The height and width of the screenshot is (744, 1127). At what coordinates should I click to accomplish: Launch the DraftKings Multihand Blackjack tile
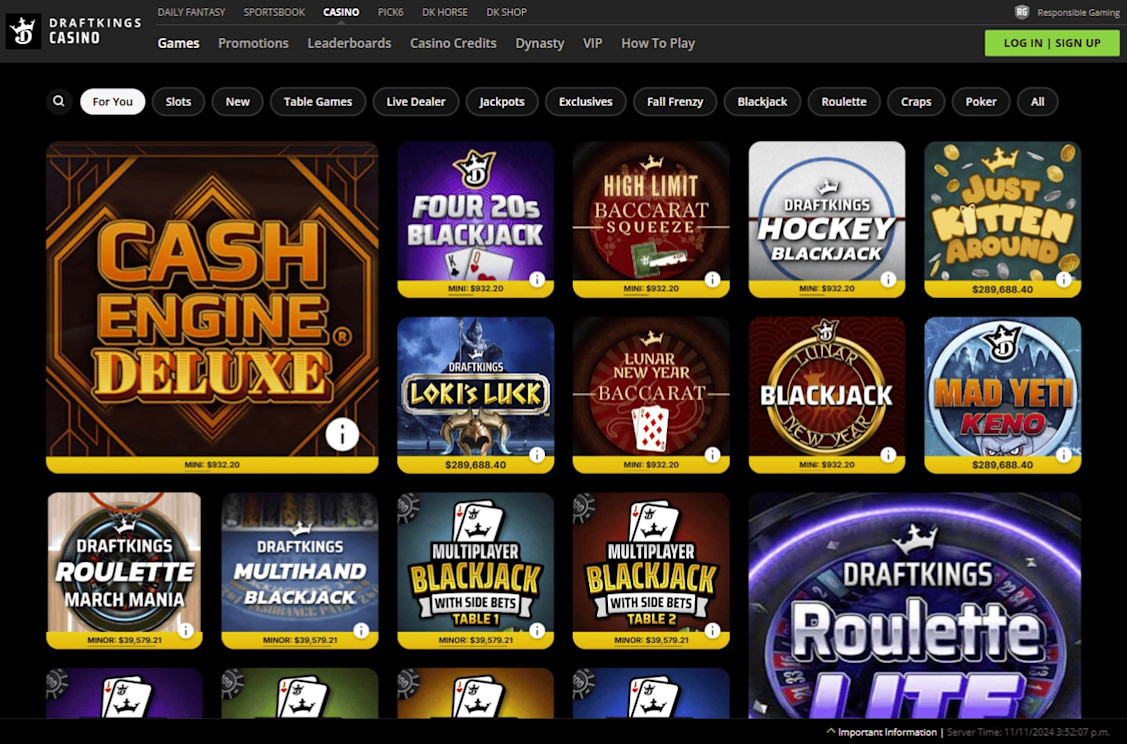click(300, 570)
